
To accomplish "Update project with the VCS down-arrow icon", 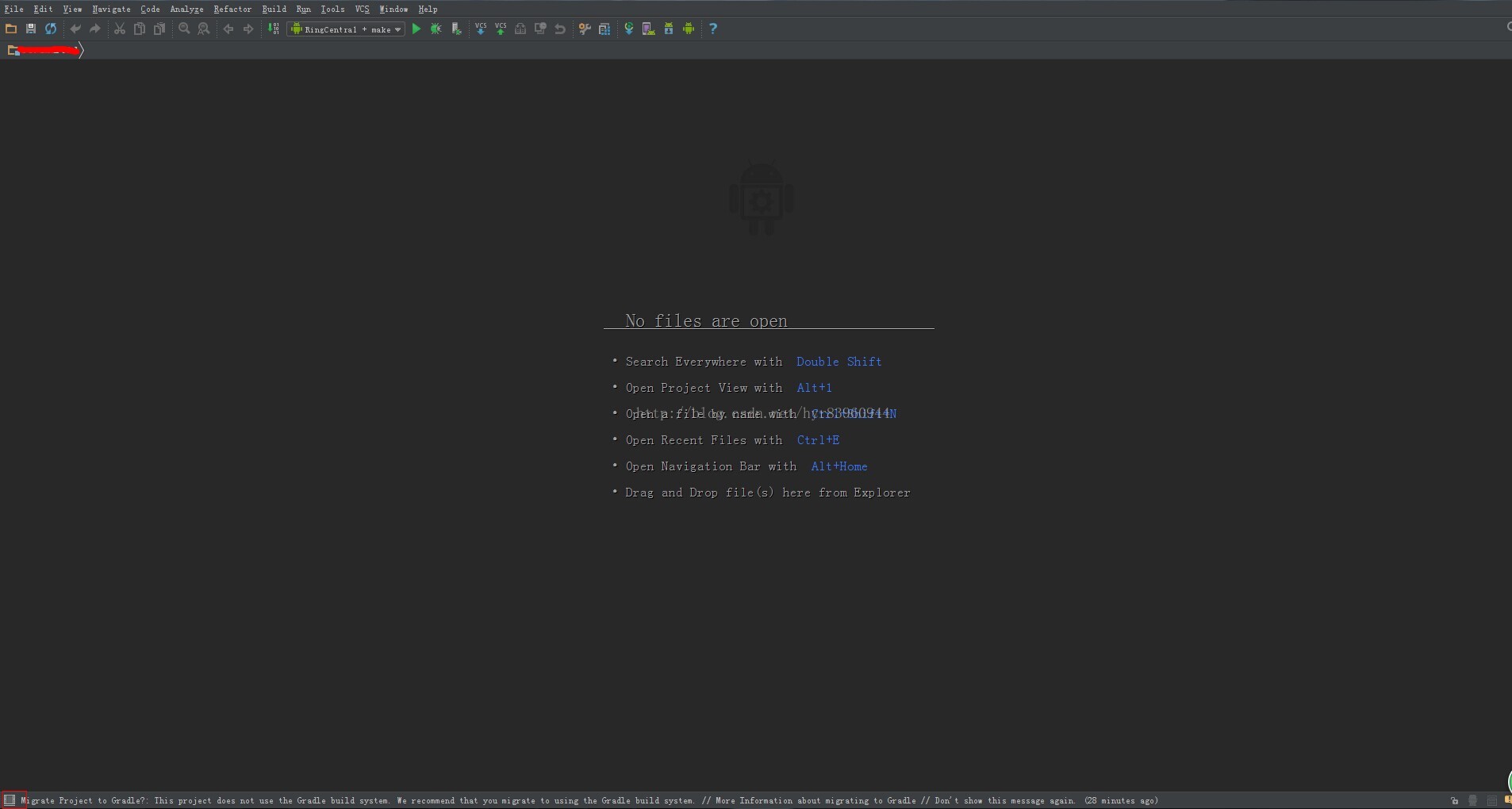I will [481, 29].
